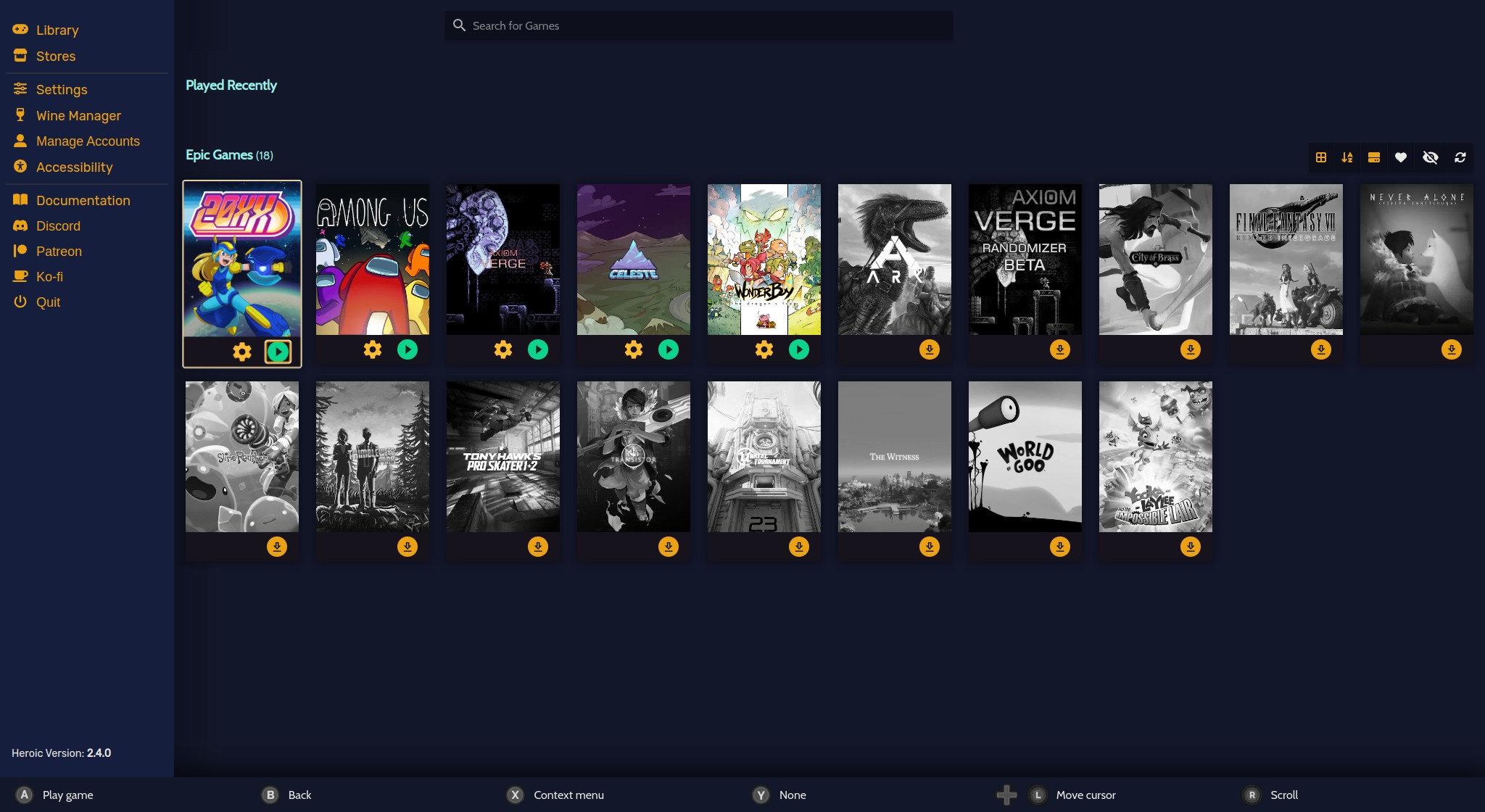Download the two-silhouettes forest game
This screenshot has height=812, width=1485.
[408, 547]
